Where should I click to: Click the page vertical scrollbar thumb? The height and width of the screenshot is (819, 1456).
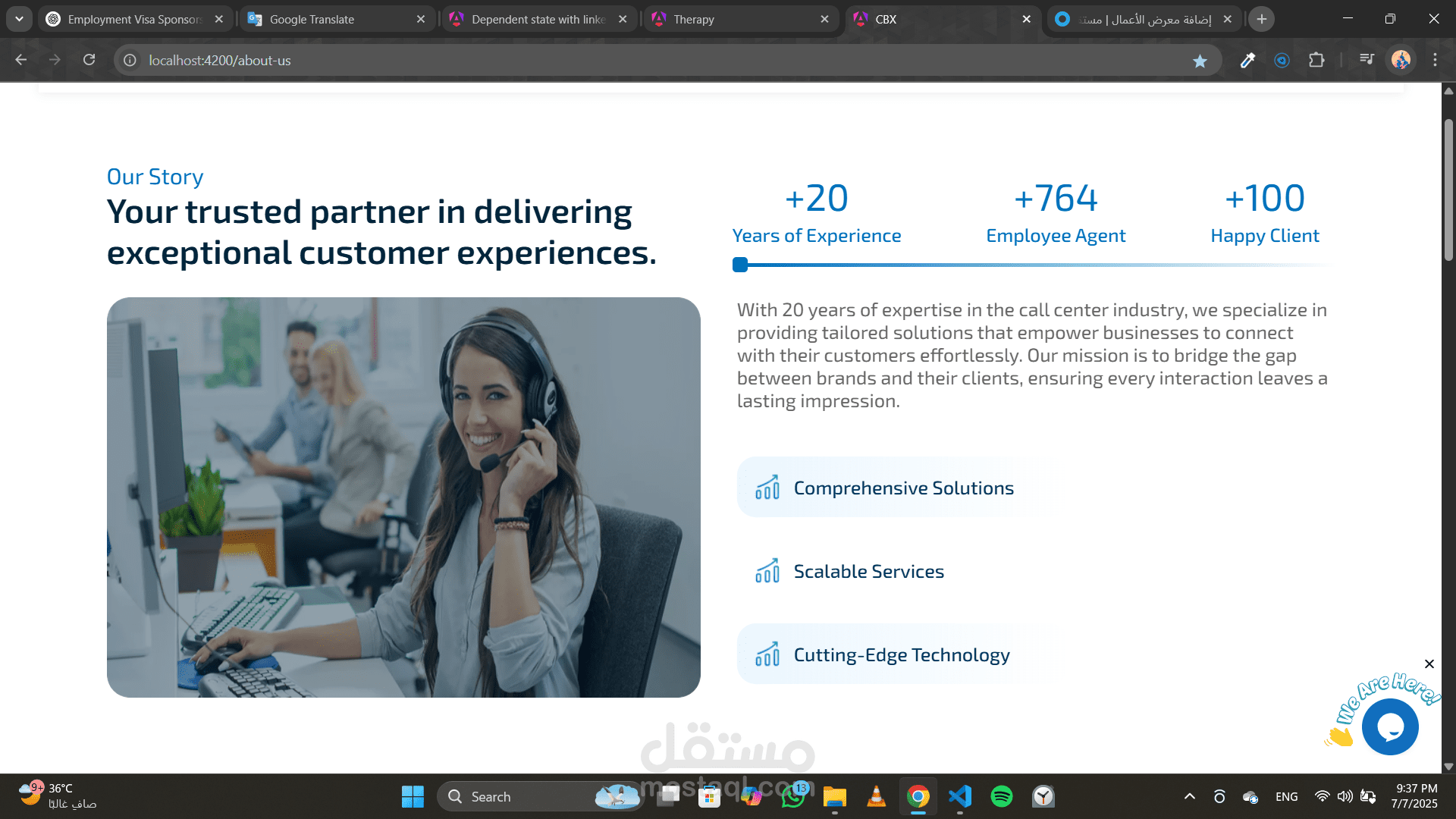[x=1448, y=190]
